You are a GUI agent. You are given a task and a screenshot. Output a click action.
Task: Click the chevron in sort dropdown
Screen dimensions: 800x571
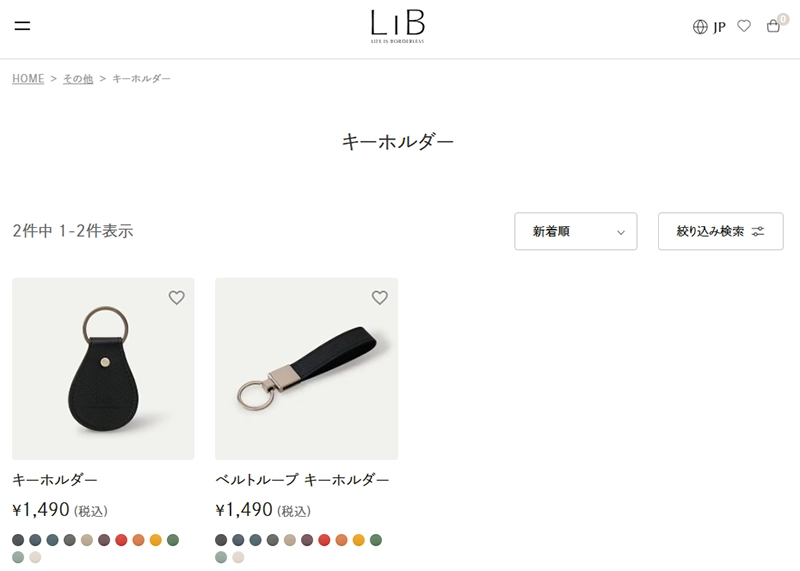click(x=621, y=232)
